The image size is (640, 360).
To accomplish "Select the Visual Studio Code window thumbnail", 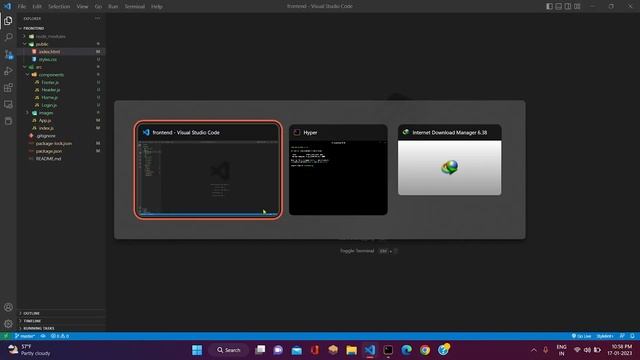I will pos(208,170).
